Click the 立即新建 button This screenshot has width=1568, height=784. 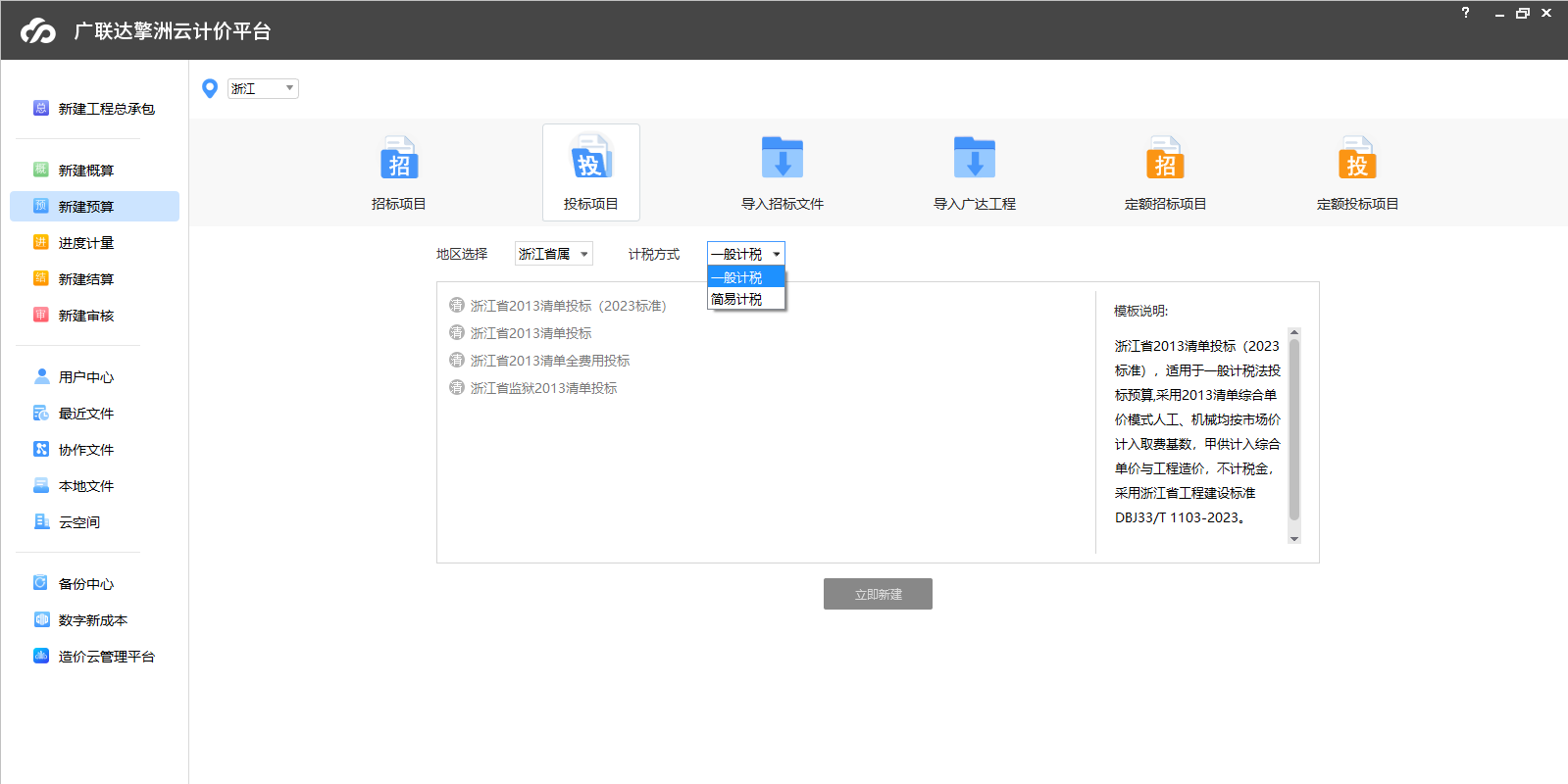click(878, 594)
